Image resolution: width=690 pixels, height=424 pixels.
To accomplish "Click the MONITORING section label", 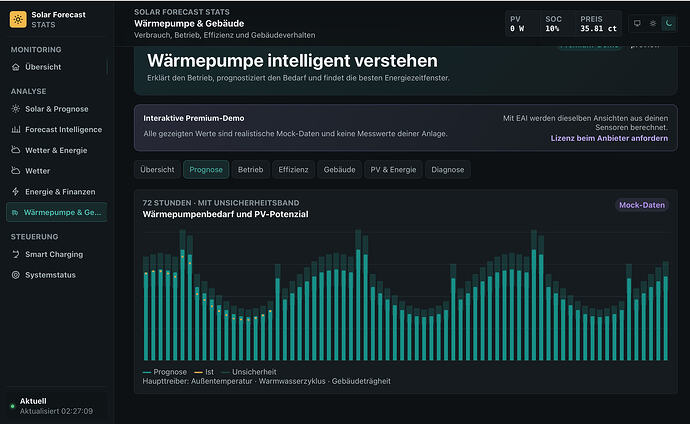I will 36,50.
